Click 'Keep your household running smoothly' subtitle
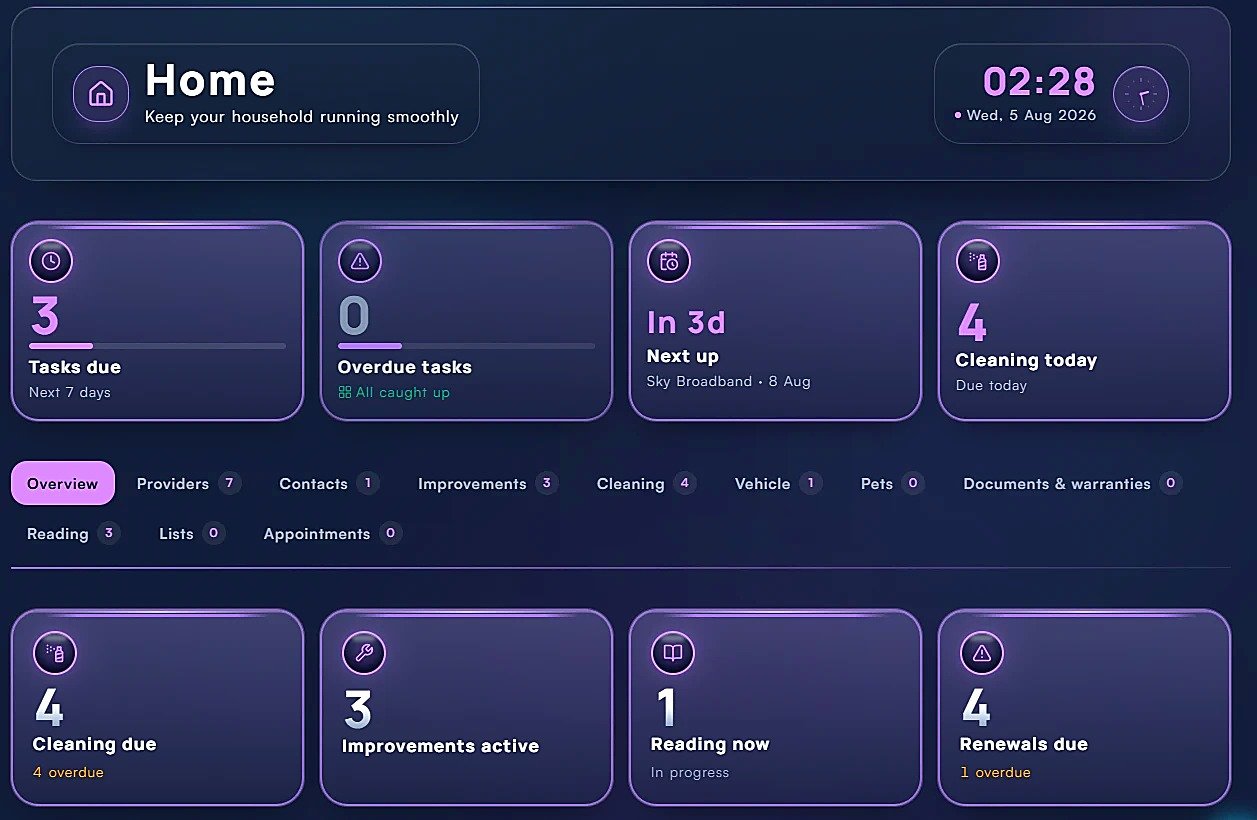1257x820 pixels. click(x=302, y=117)
